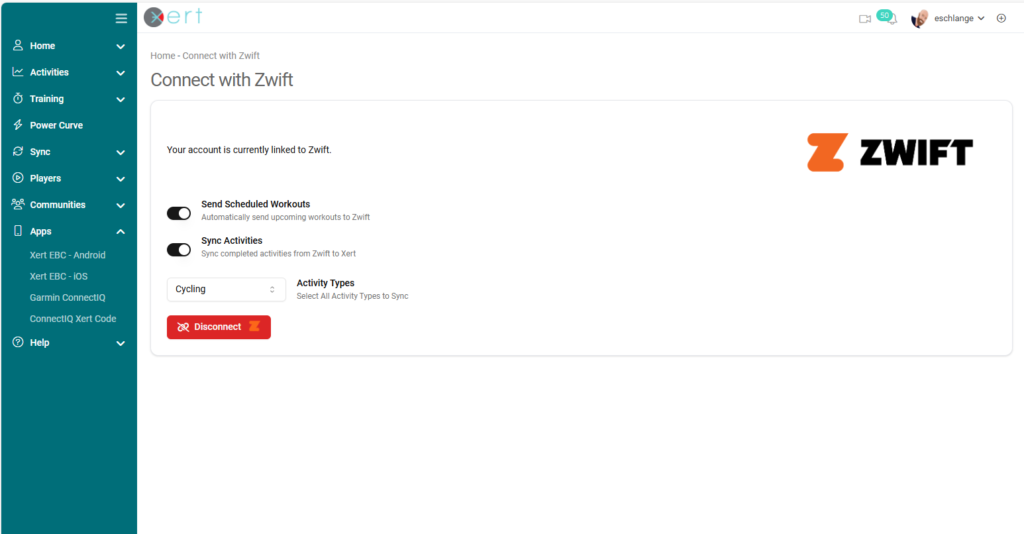The image size is (1024, 534).
Task: Open Power Curve menu item
Action: tap(56, 125)
